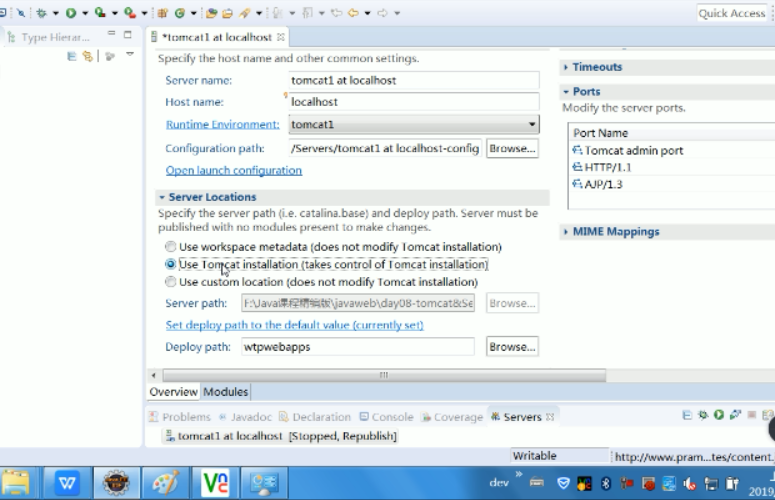The width and height of the screenshot is (775, 500).
Task: Click Previous Annotation toolbar icon
Action: click(307, 13)
